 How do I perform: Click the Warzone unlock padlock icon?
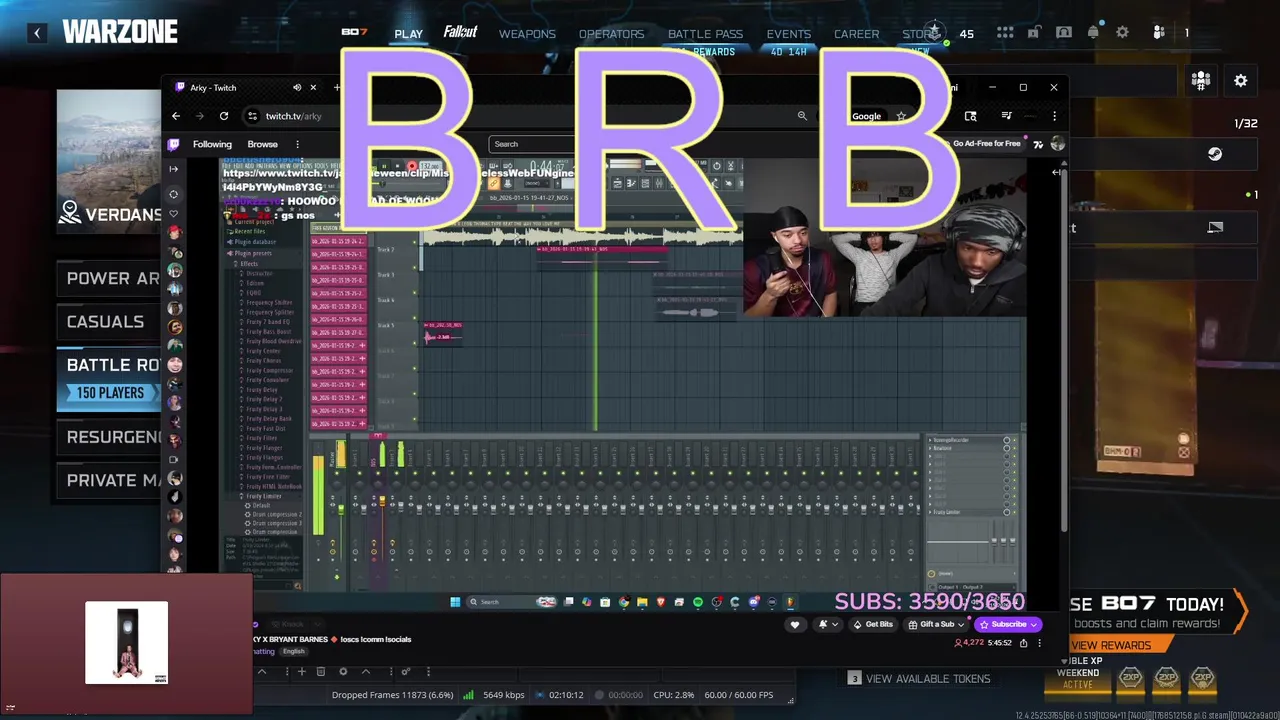tap(1035, 33)
